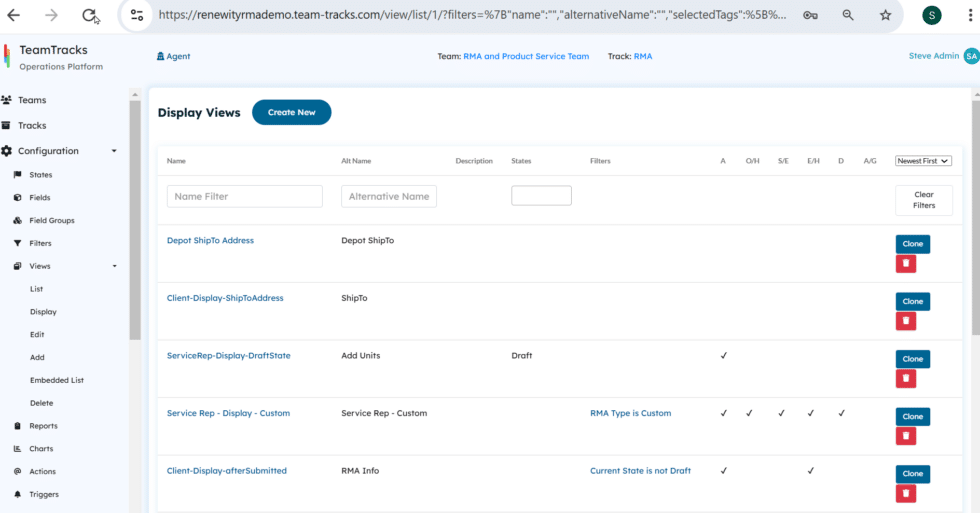Open the Depot ShipTo Address view
The width and height of the screenshot is (980, 513).
(x=210, y=241)
